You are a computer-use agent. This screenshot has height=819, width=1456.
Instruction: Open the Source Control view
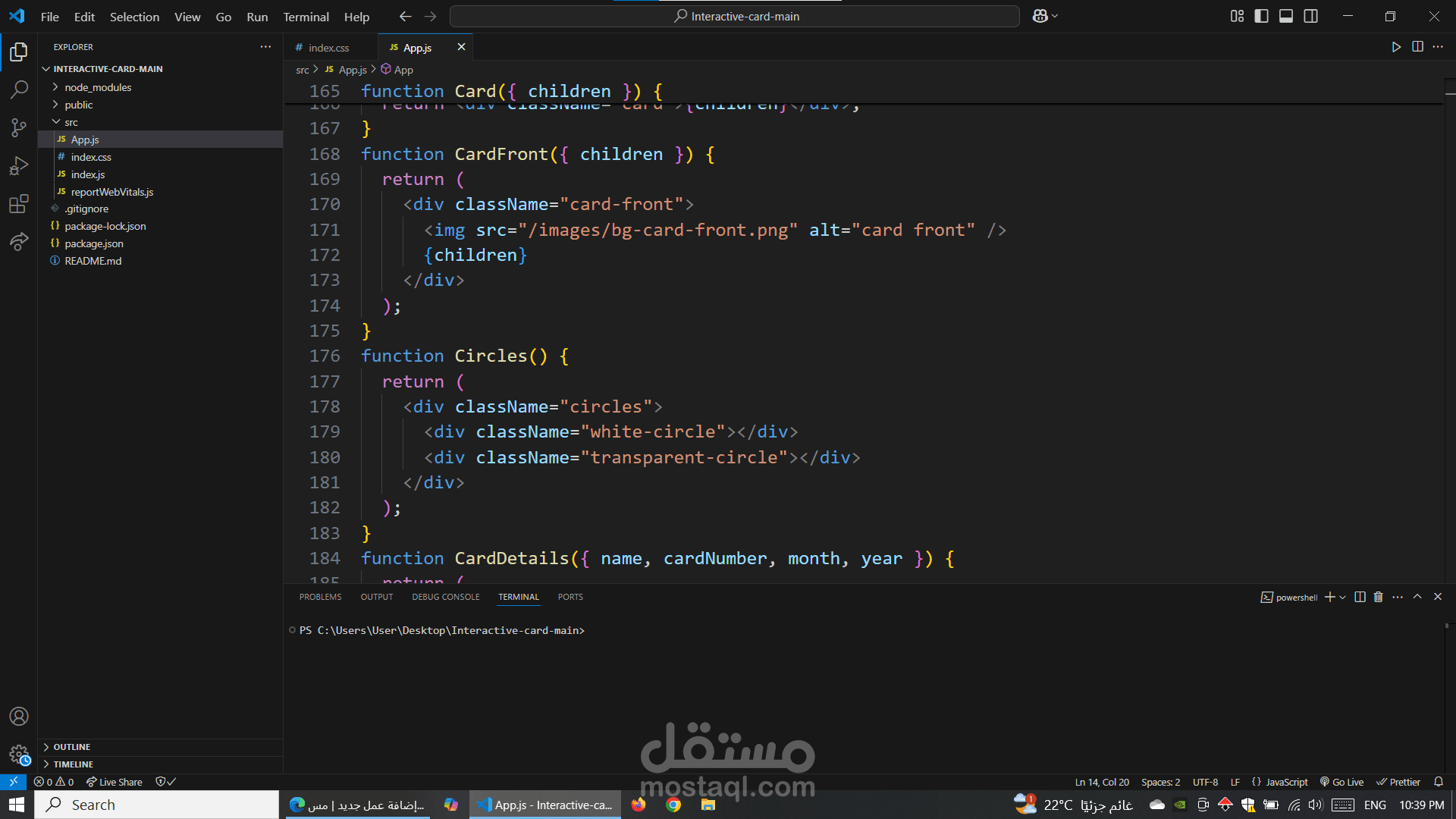pos(18,127)
